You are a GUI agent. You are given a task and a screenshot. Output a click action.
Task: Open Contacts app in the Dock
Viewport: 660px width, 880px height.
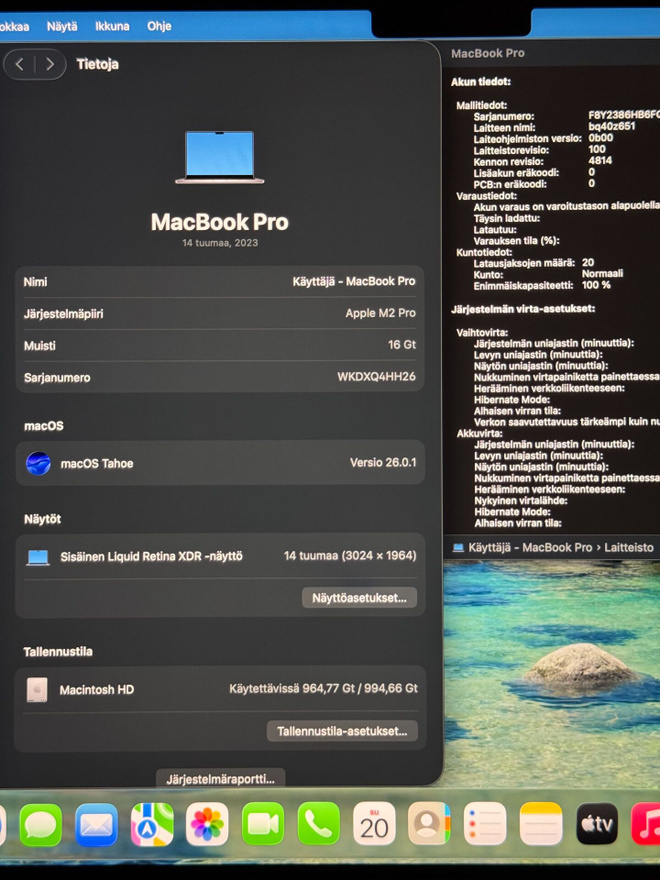(x=429, y=823)
